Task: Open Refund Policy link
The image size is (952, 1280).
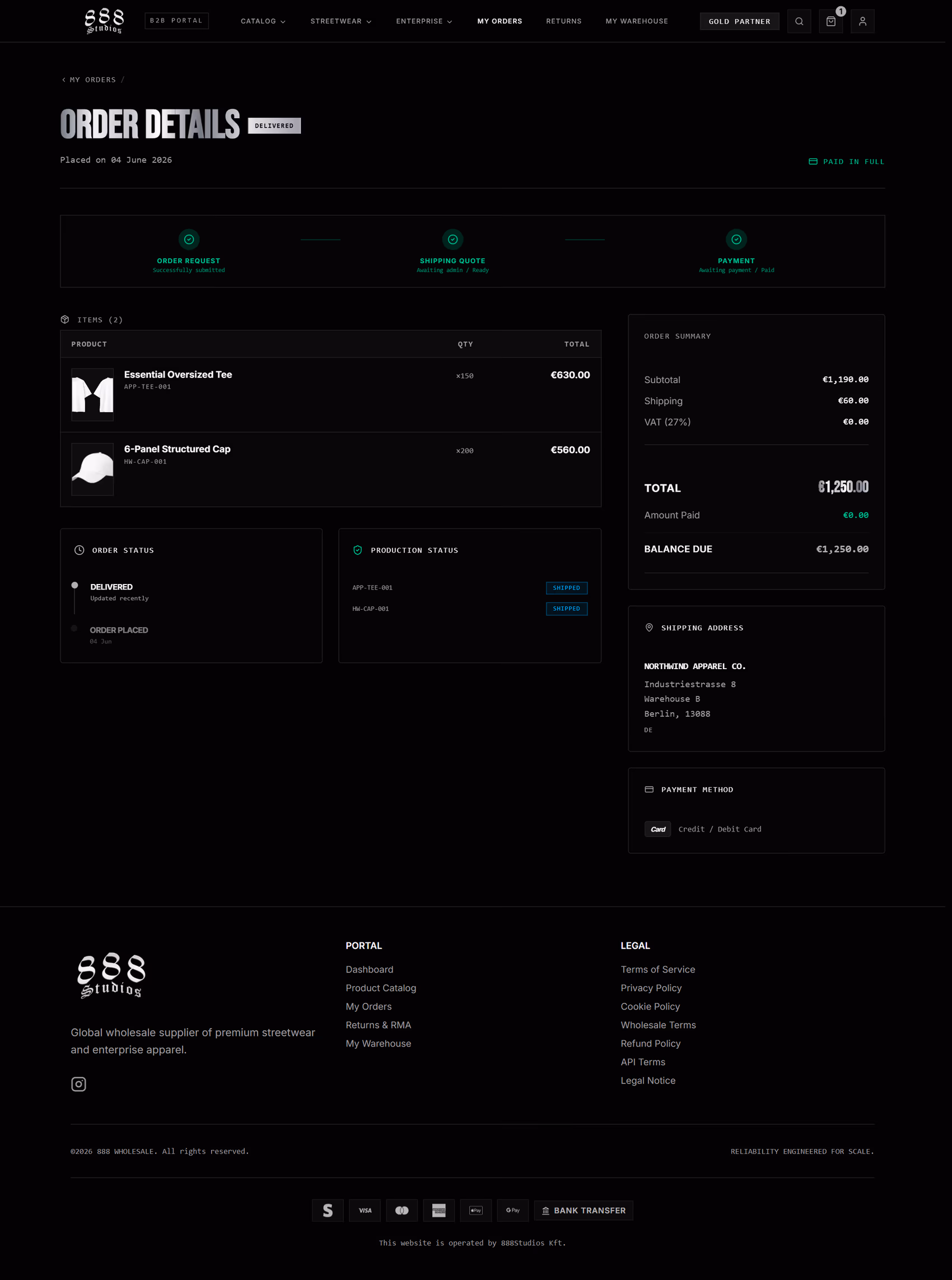Action: point(650,1043)
